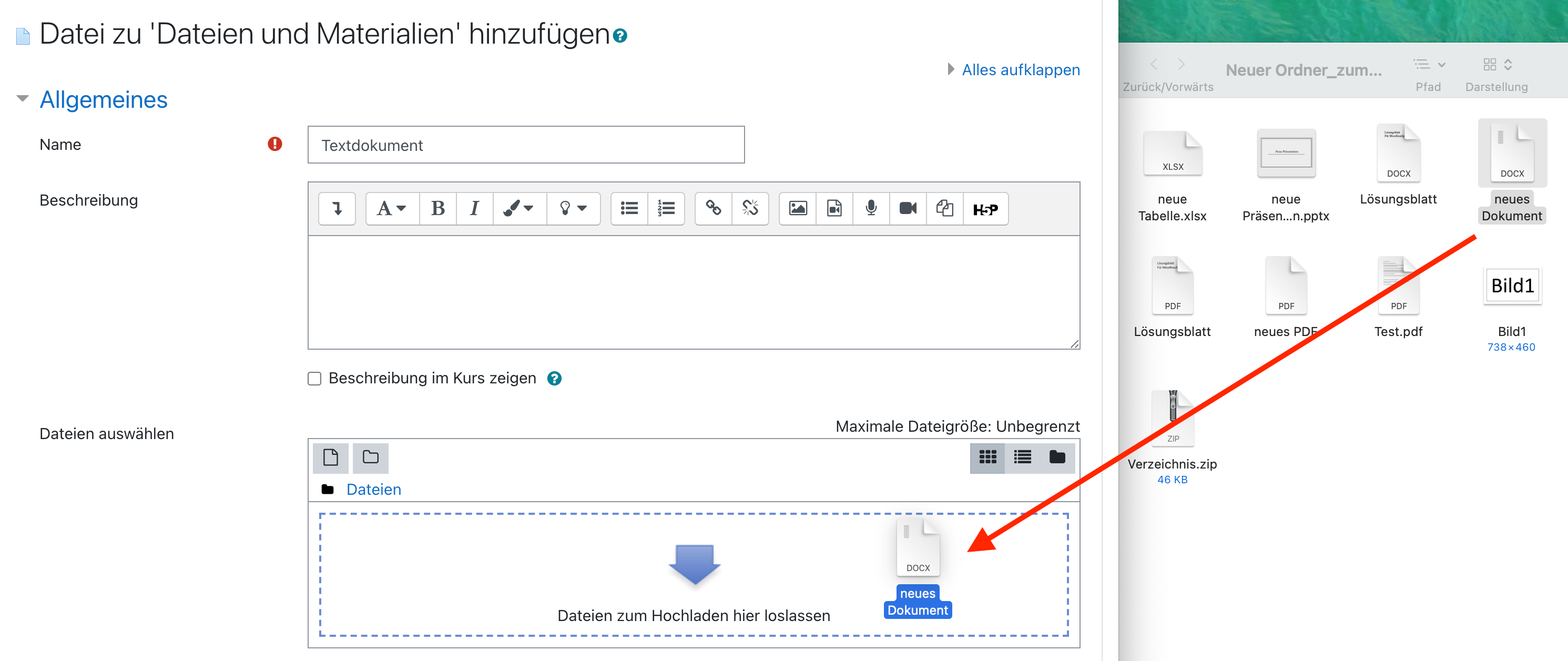Click the add file icon
This screenshot has height=661, width=1568.
(331, 457)
